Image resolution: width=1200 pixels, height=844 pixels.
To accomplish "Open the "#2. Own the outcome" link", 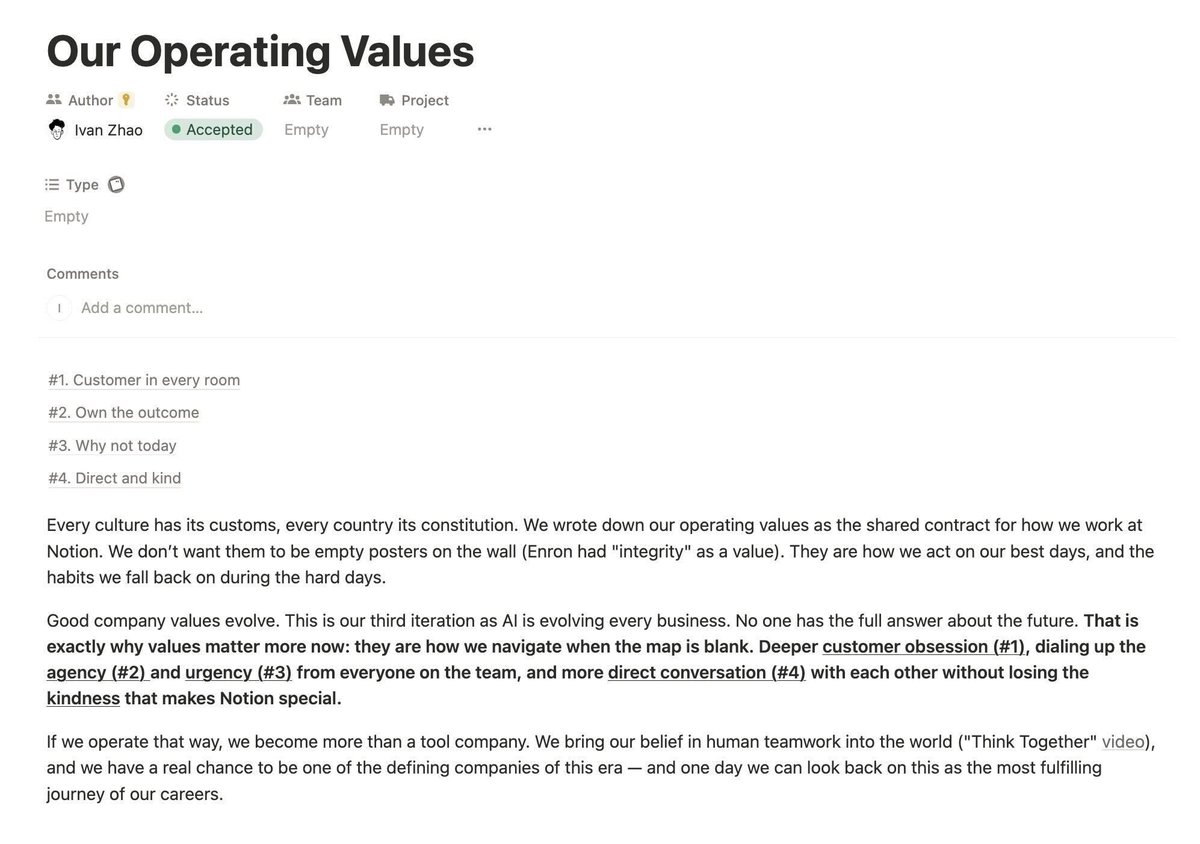I will tap(124, 413).
